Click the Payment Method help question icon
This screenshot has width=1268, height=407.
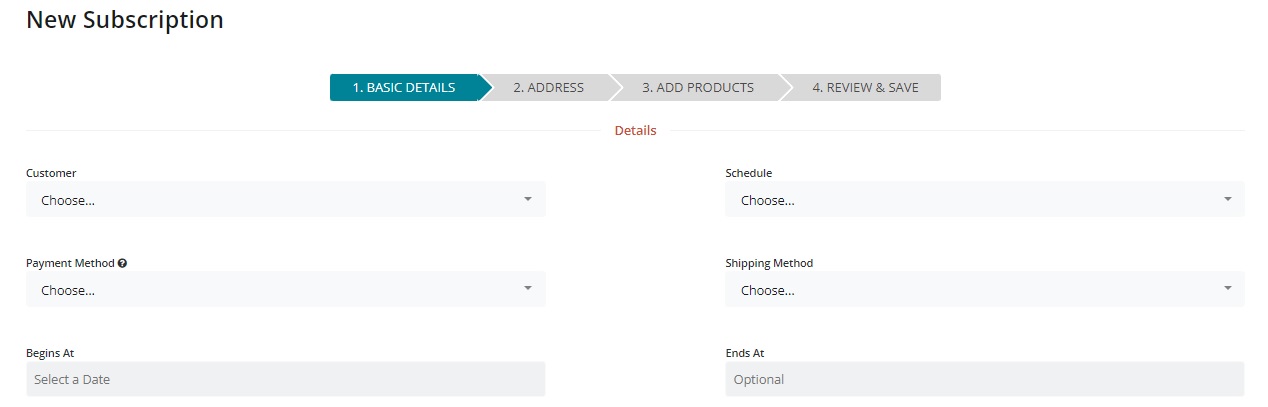coord(122,264)
